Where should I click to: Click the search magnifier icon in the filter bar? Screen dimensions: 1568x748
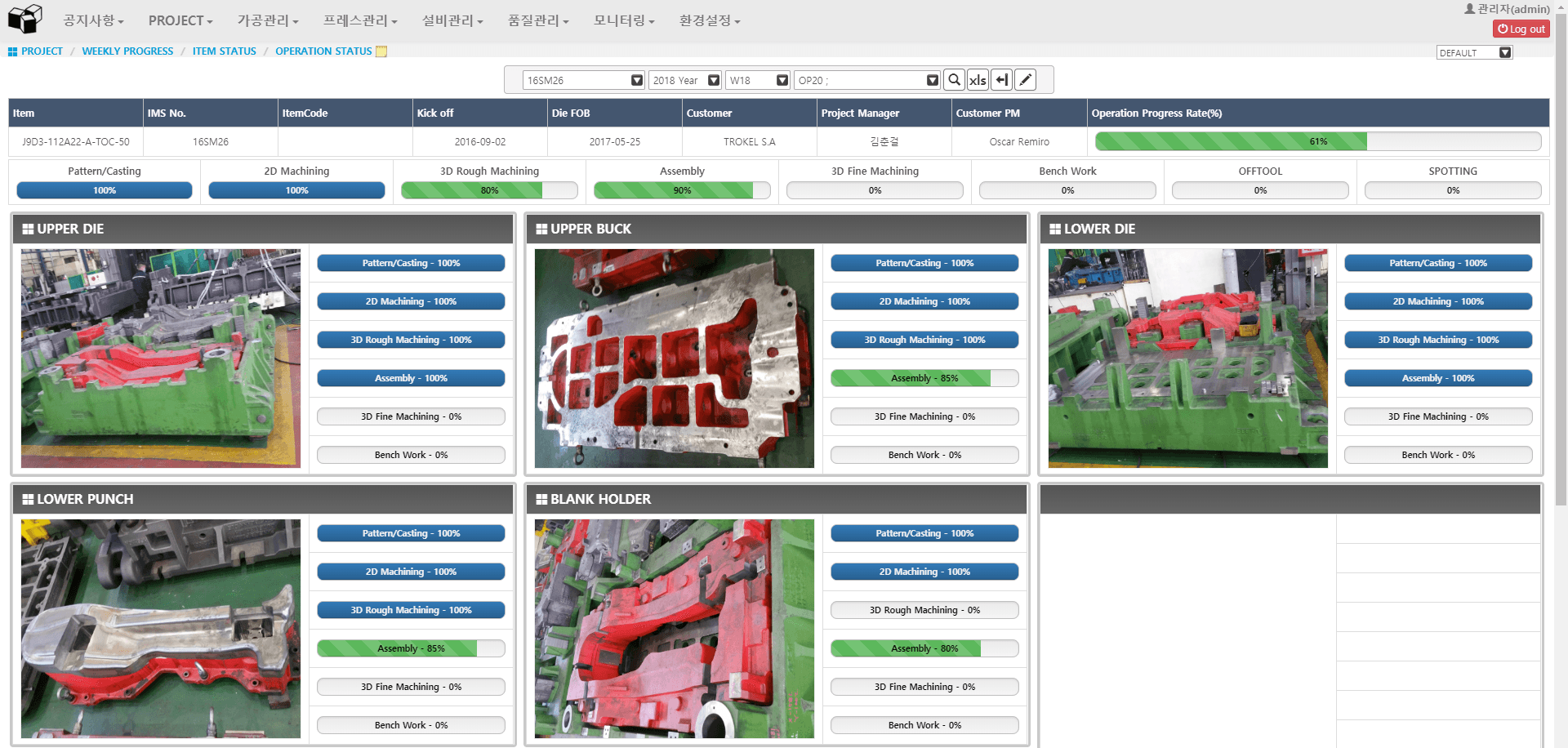[954, 79]
